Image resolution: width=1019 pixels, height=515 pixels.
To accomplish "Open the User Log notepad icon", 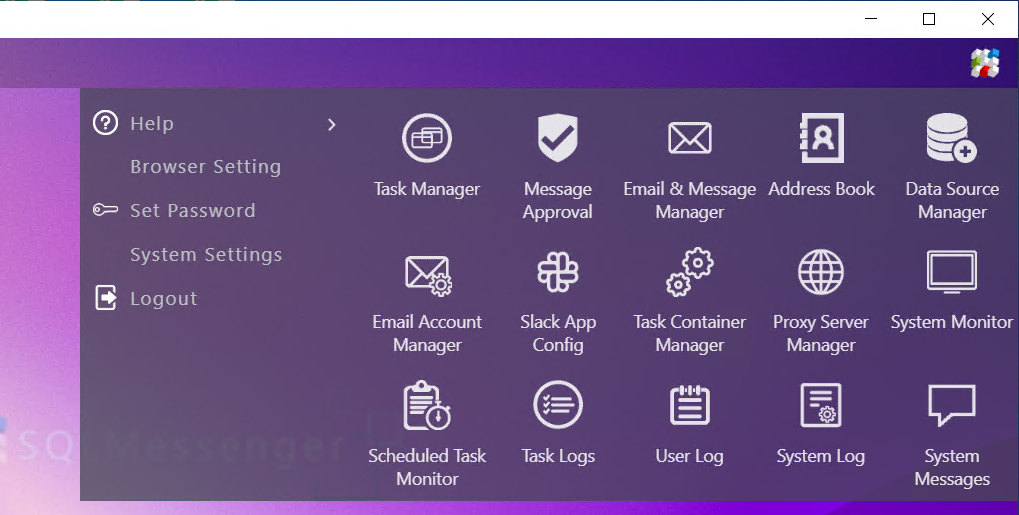I will 690,405.
